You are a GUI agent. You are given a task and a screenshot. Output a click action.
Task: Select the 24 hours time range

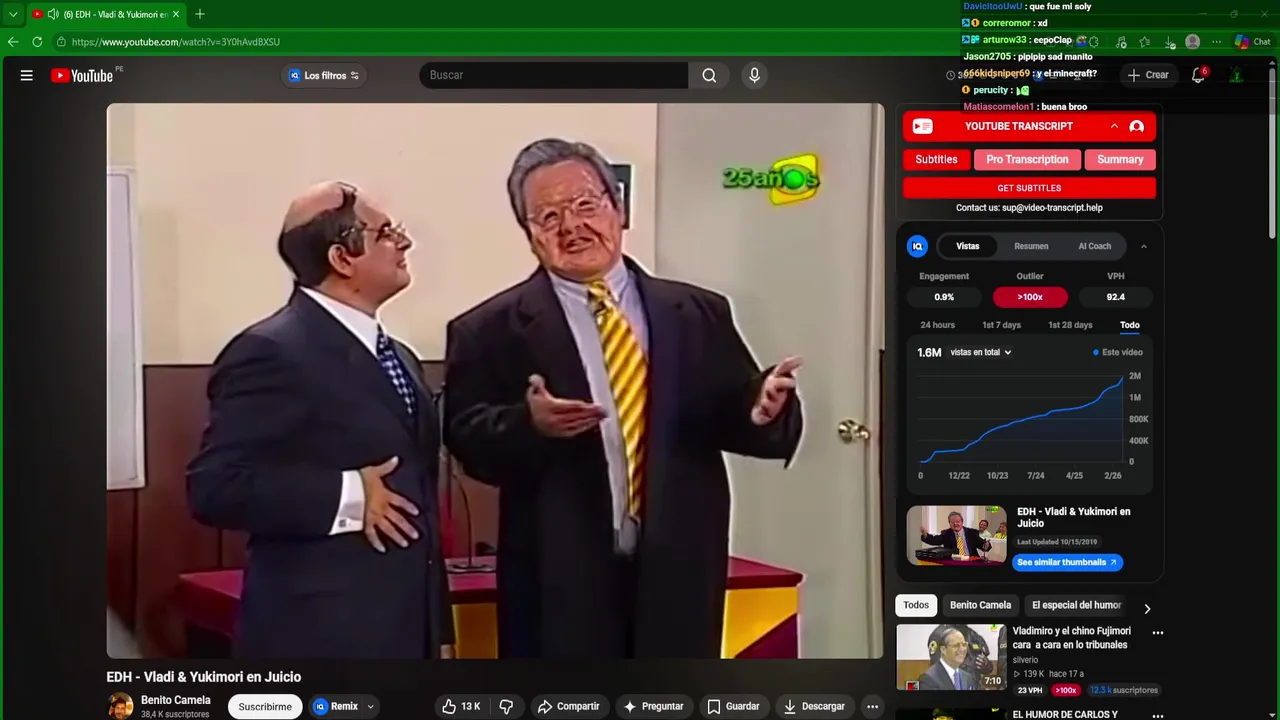pos(938,325)
